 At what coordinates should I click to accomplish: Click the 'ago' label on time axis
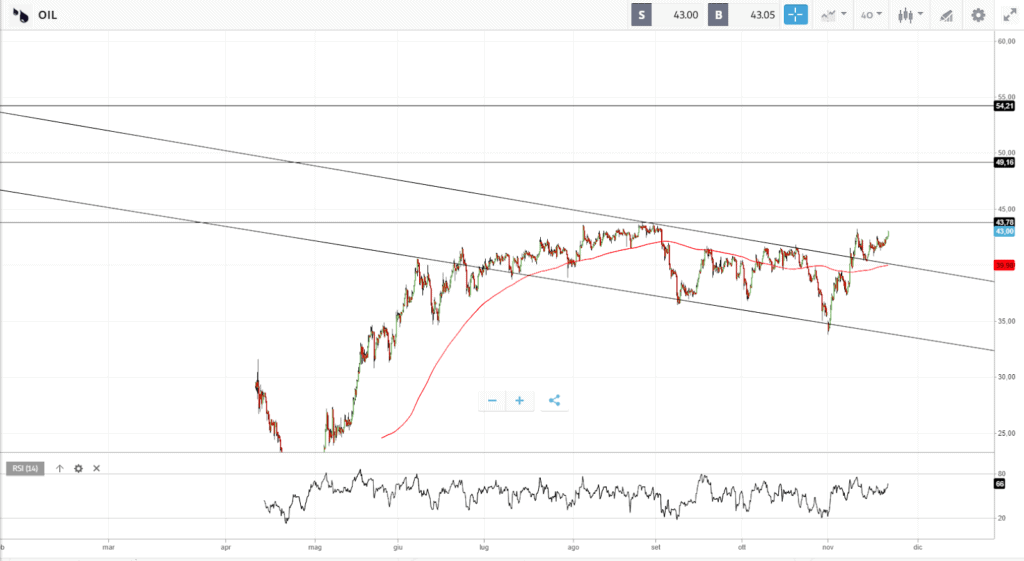[573, 547]
